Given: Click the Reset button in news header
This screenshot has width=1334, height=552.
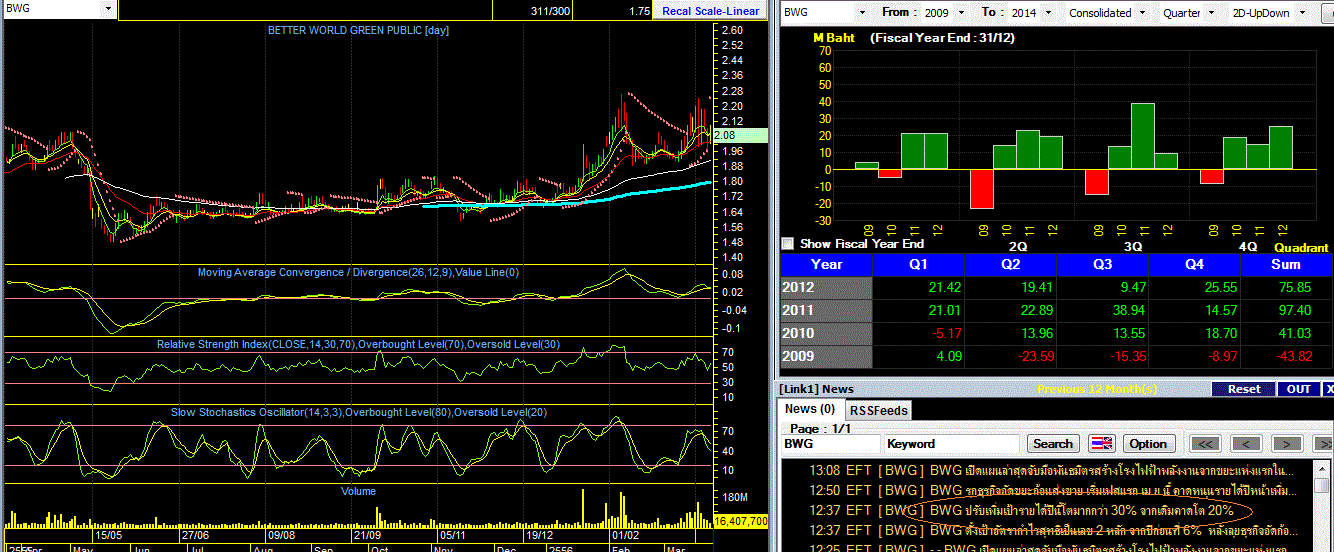Looking at the screenshot, I should click(1244, 389).
